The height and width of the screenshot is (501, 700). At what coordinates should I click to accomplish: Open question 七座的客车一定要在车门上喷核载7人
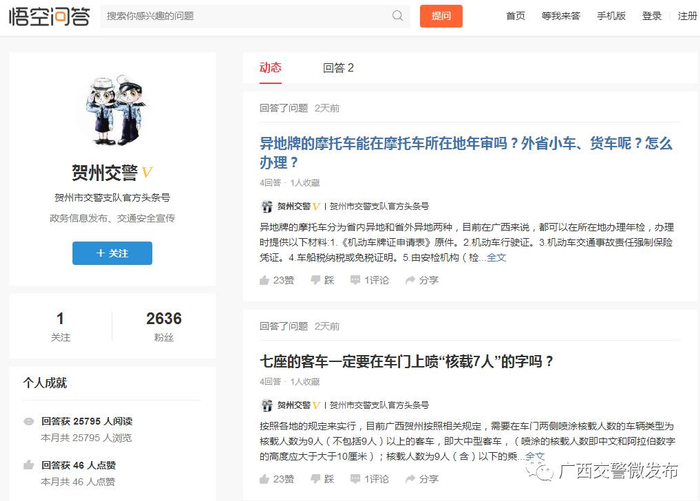click(407, 361)
